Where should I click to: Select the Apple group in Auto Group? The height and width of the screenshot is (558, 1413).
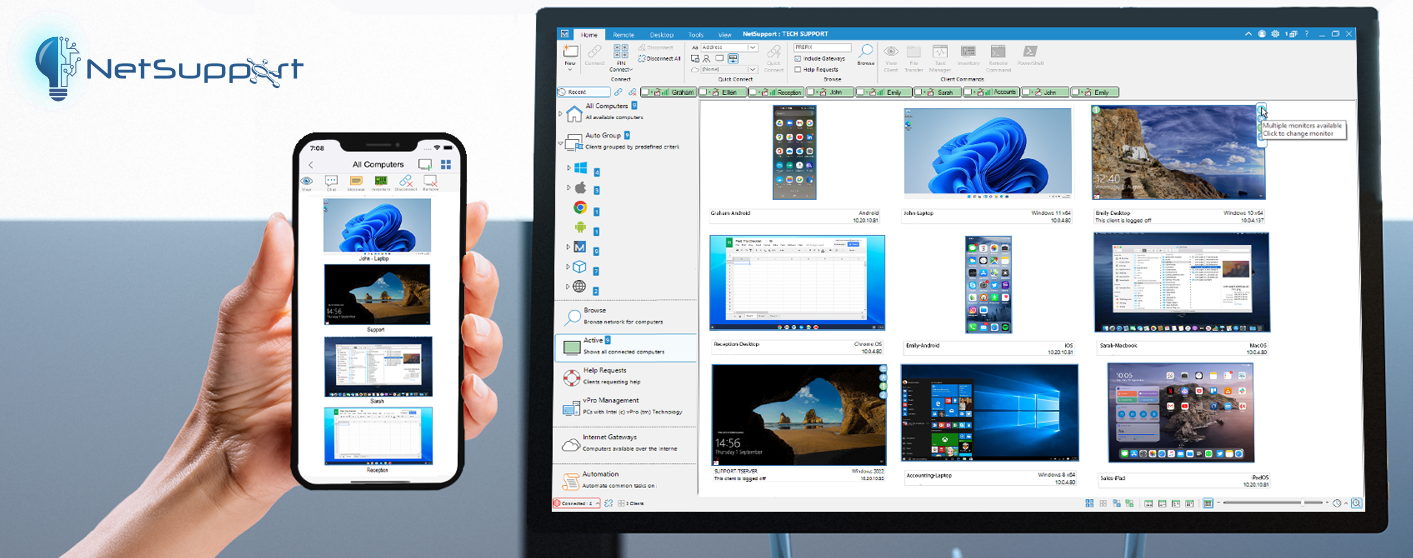[x=580, y=188]
